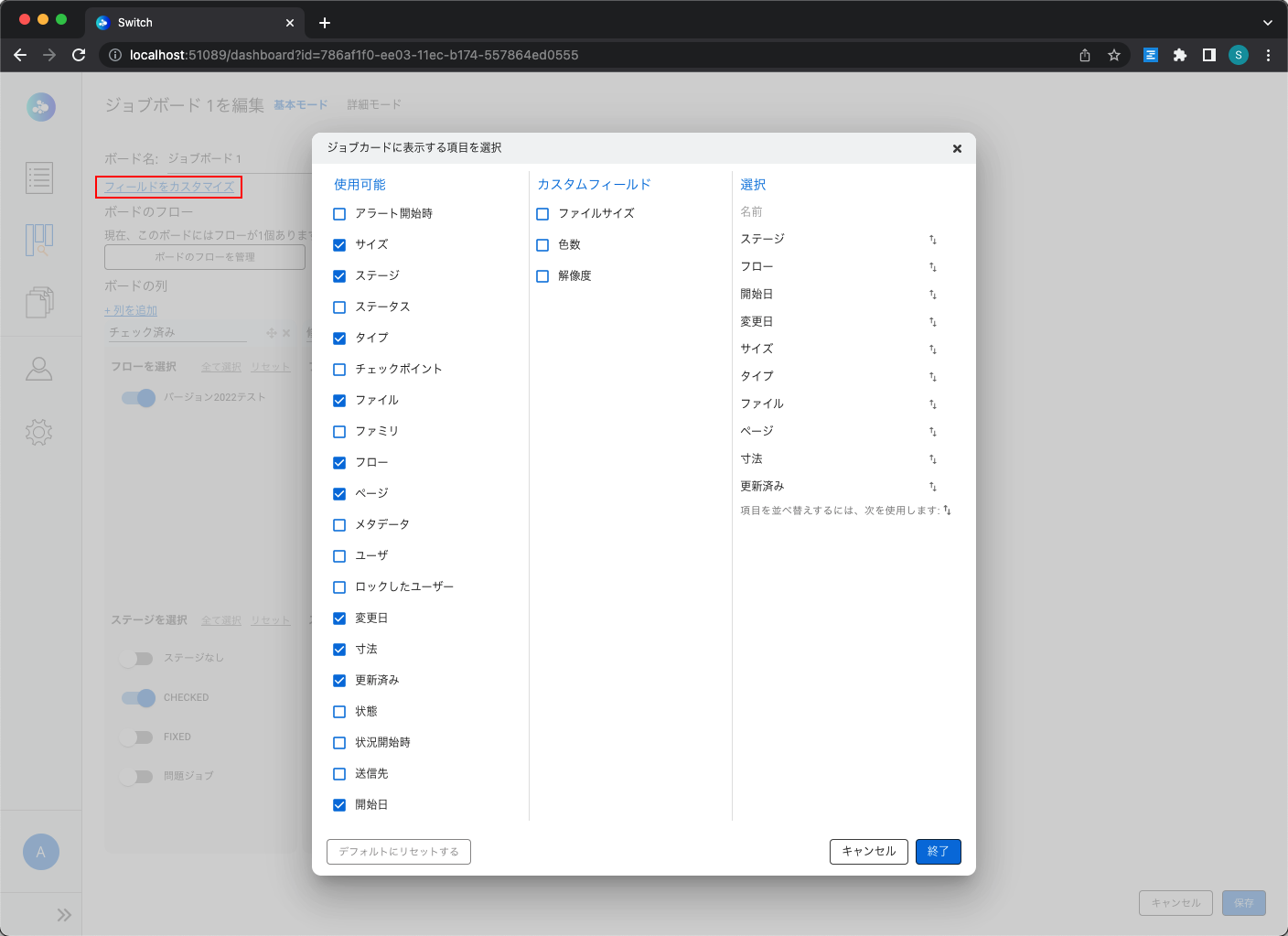Click reorder arrows for ファイル row
1288x936 pixels.
click(933, 404)
